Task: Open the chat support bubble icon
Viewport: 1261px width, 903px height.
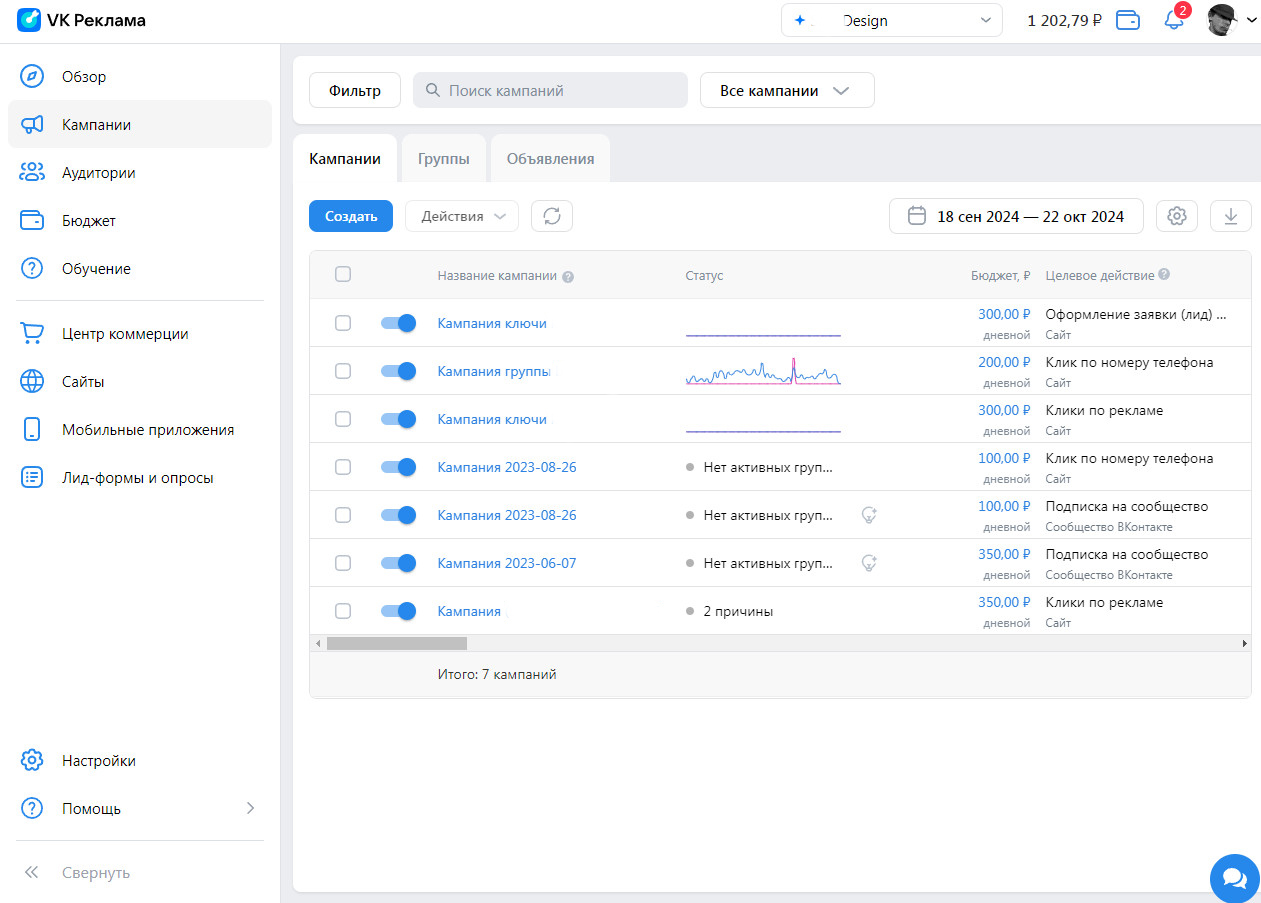Action: [x=1234, y=878]
